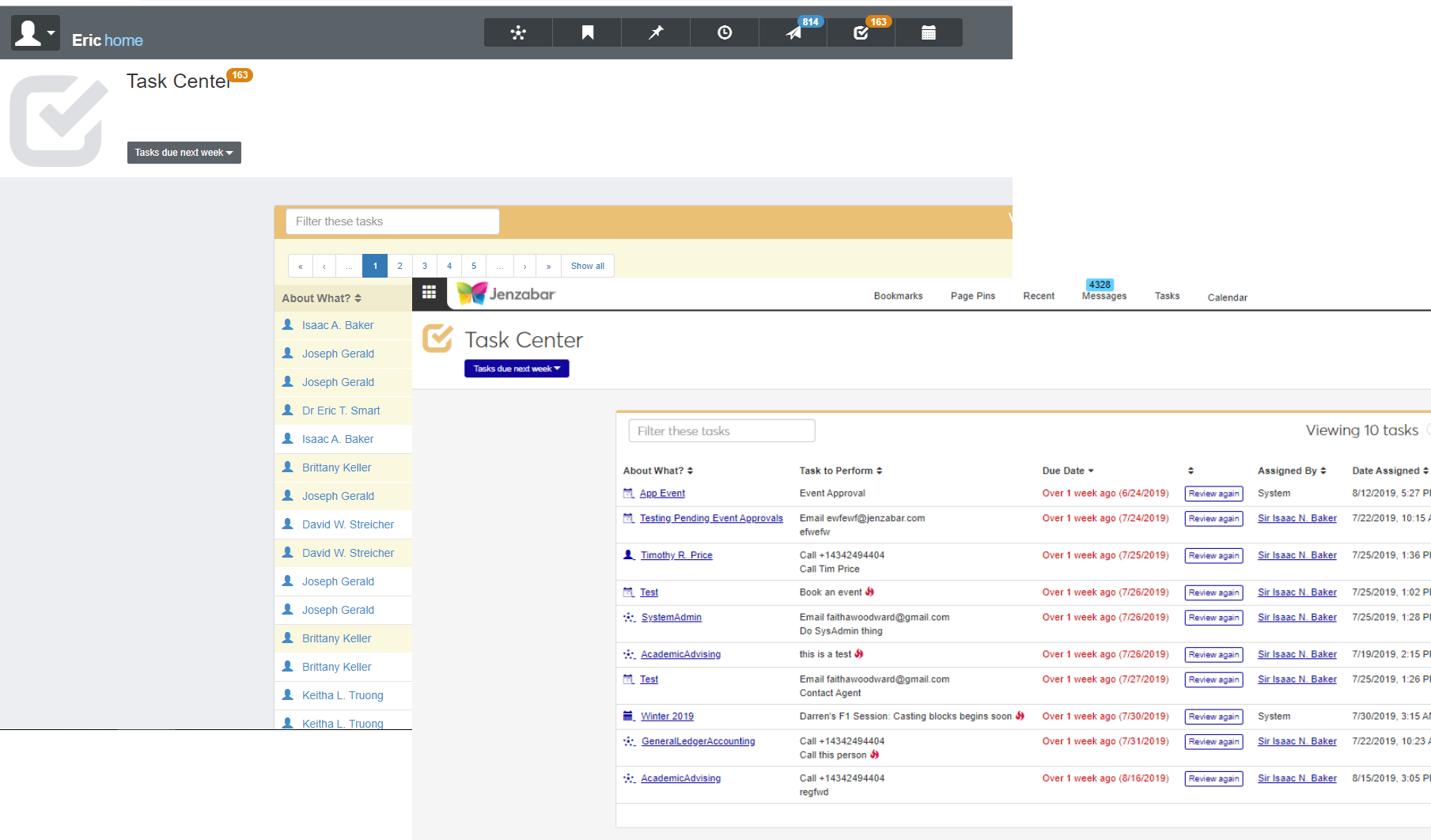Screen dimensions: 1431x840
Task: Open messages paper plane icon with 814 badge
Action: coord(793,32)
